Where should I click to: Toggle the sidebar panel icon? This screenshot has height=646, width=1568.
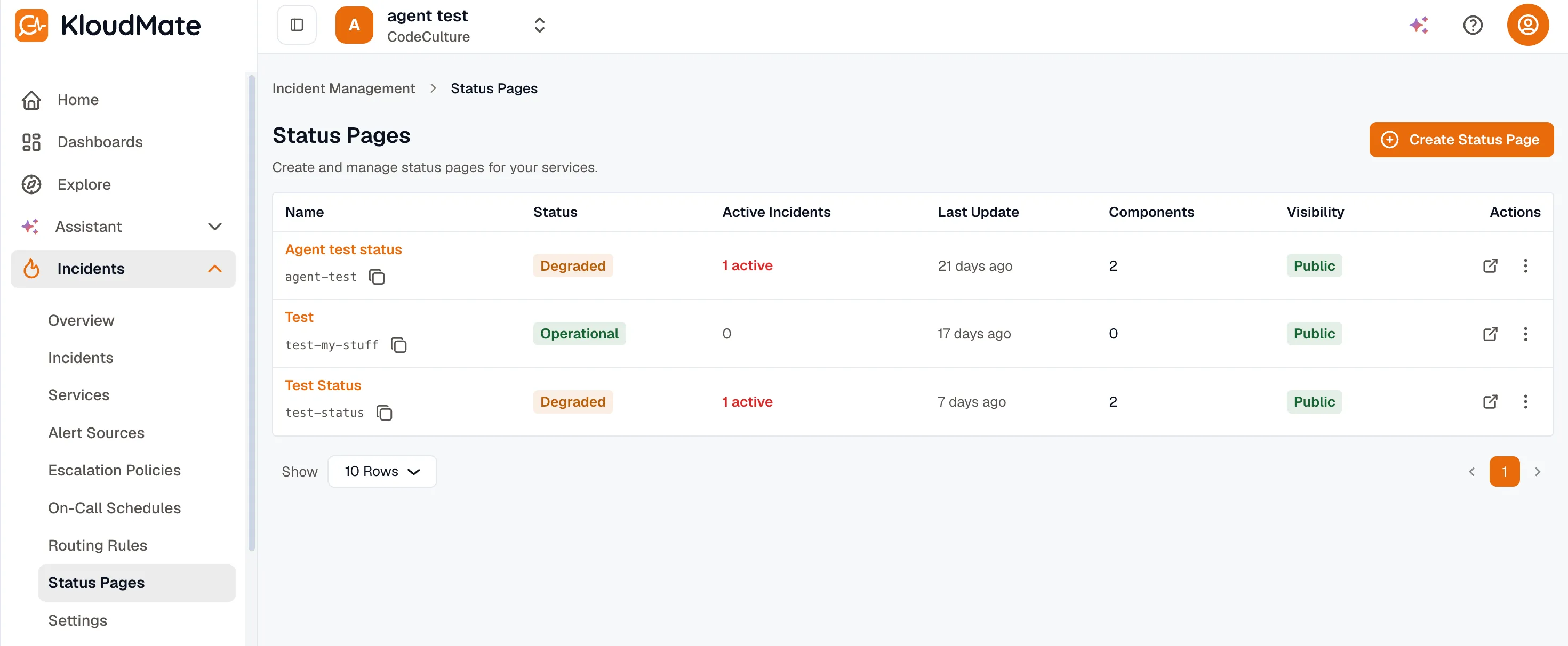(x=297, y=25)
